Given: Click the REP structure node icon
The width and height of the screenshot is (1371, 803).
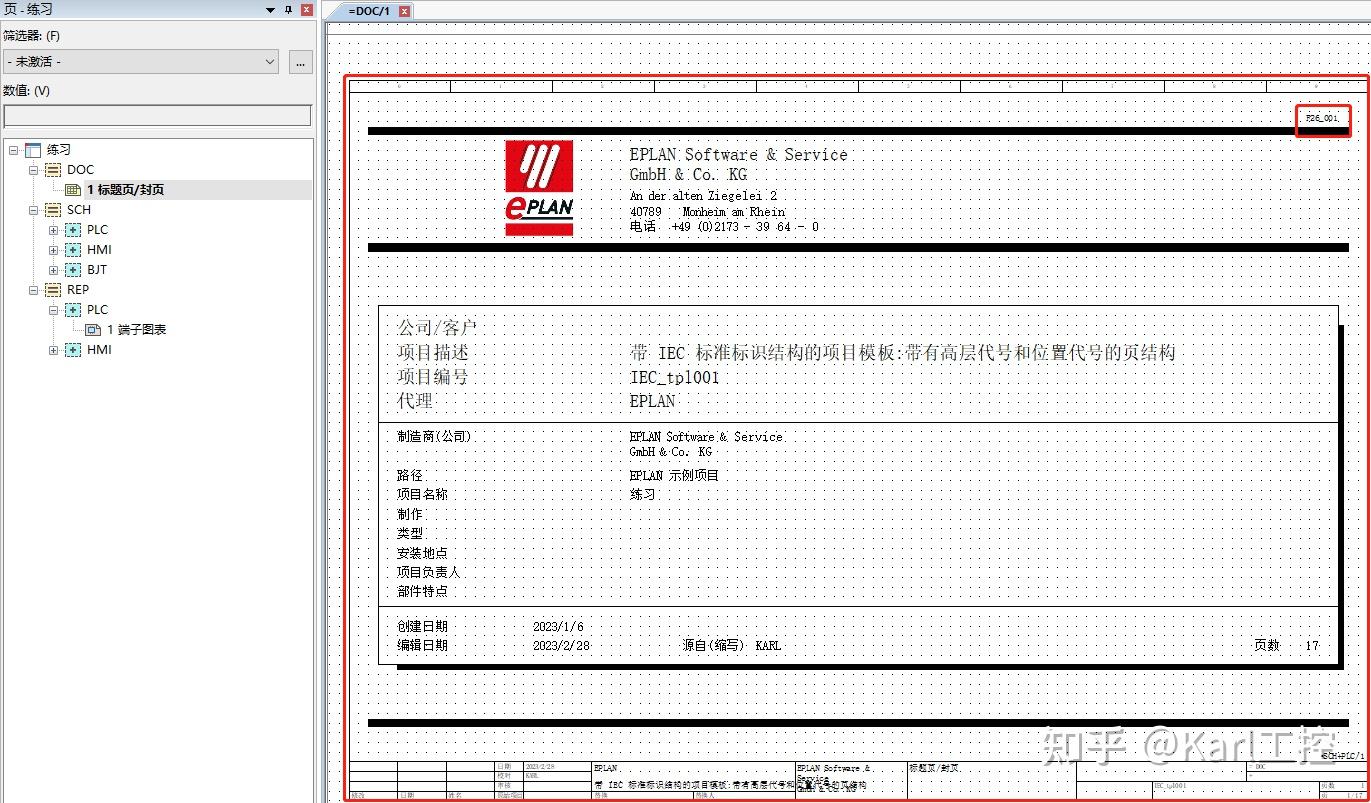Looking at the screenshot, I should click(52, 290).
